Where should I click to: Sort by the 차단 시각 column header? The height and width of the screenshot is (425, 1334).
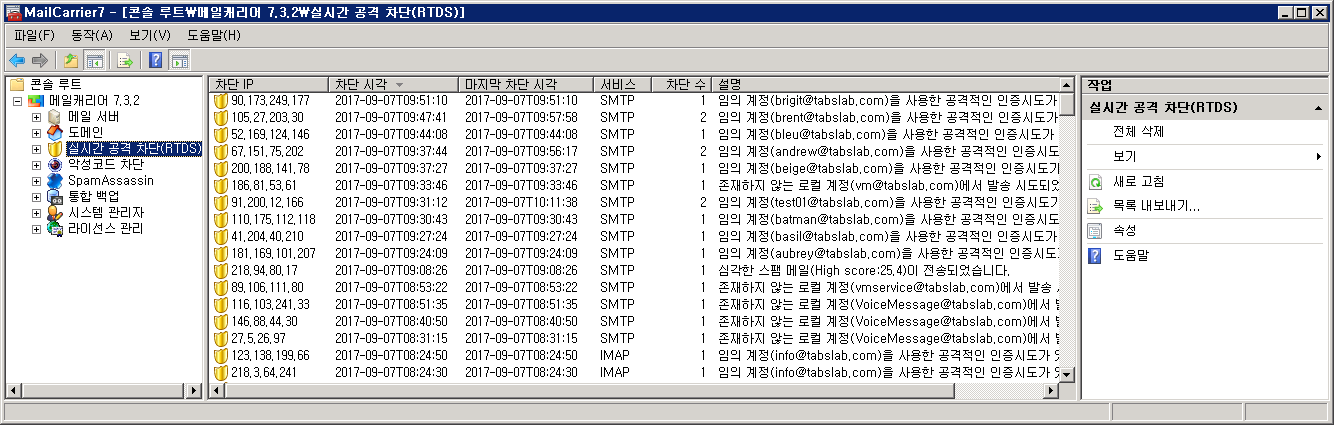coord(394,84)
